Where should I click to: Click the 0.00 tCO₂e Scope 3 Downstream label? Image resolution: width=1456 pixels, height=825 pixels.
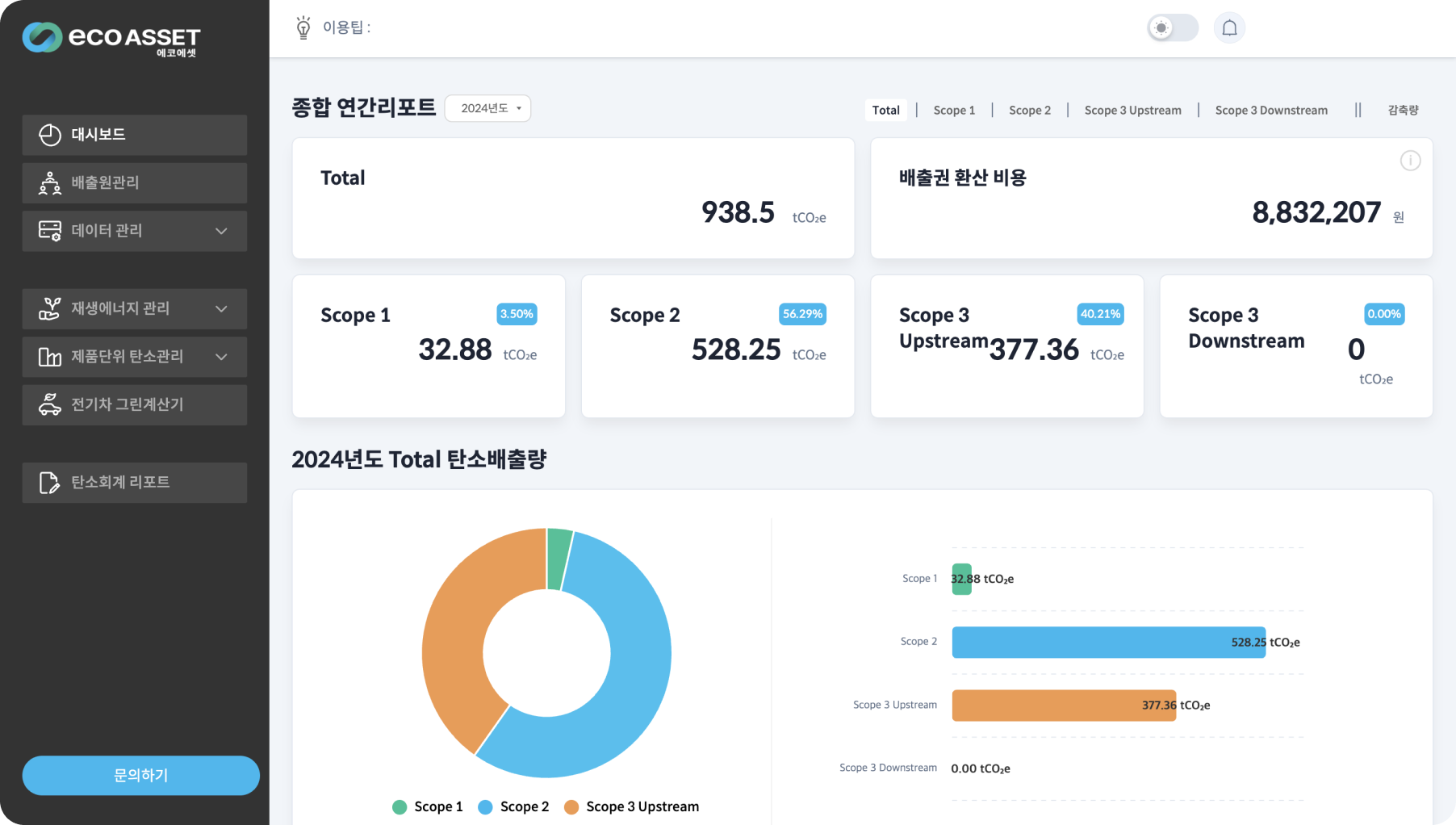point(981,768)
